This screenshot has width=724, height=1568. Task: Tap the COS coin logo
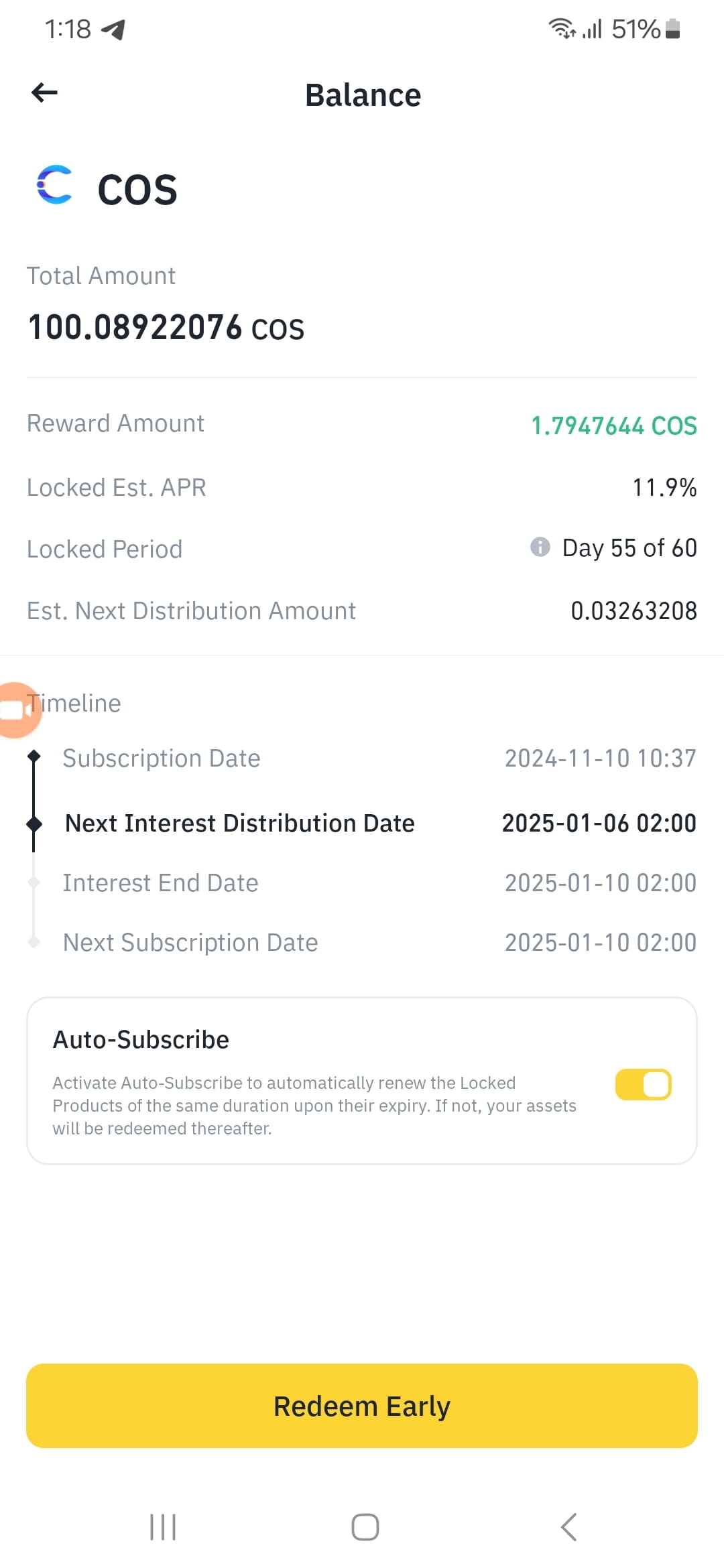pyautogui.click(x=54, y=184)
